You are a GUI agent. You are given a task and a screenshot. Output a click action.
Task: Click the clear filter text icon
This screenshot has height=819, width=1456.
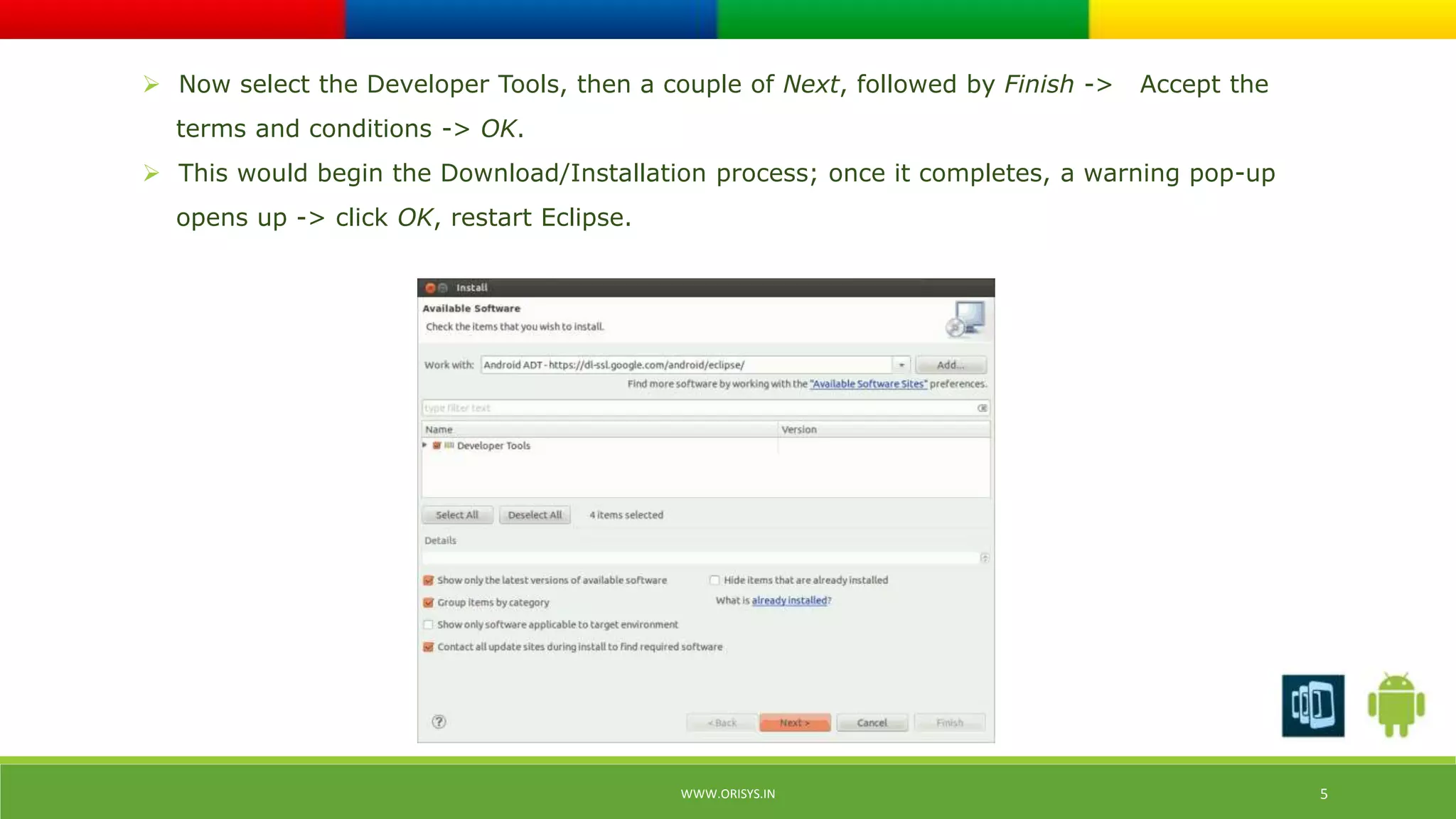click(x=982, y=408)
